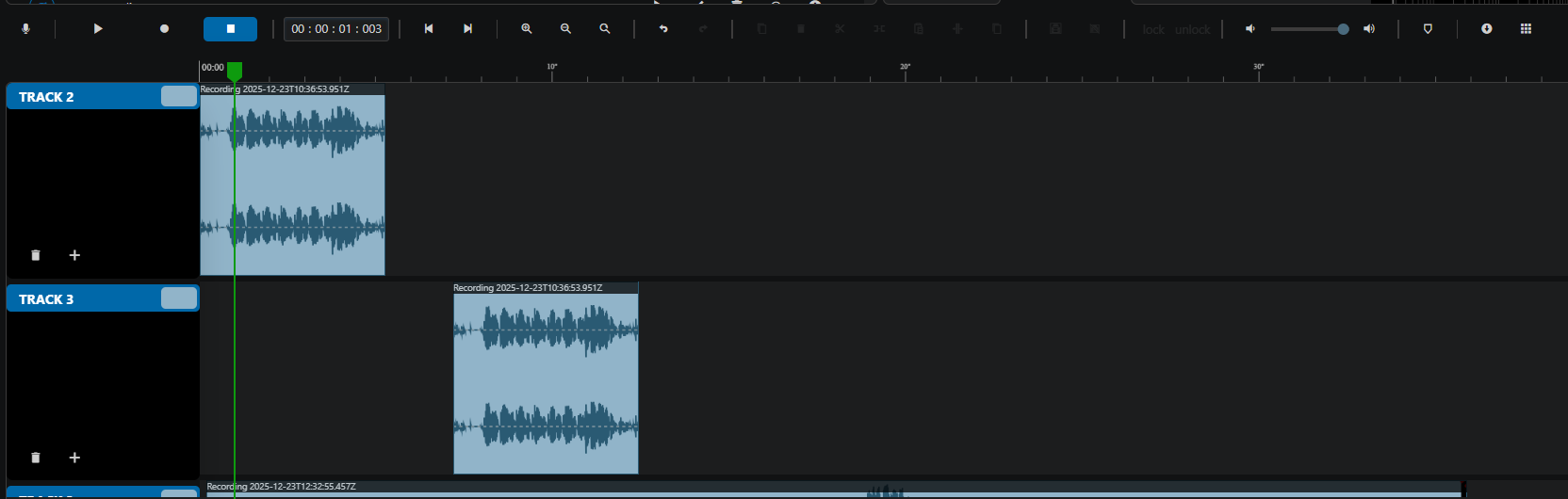
Task: Zoom in on the timeline
Action: 527,29
